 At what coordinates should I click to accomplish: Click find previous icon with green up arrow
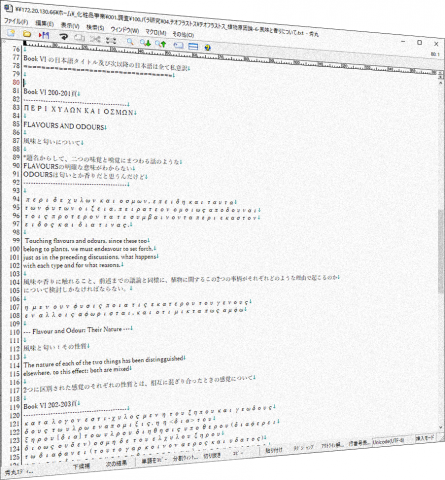point(160,43)
